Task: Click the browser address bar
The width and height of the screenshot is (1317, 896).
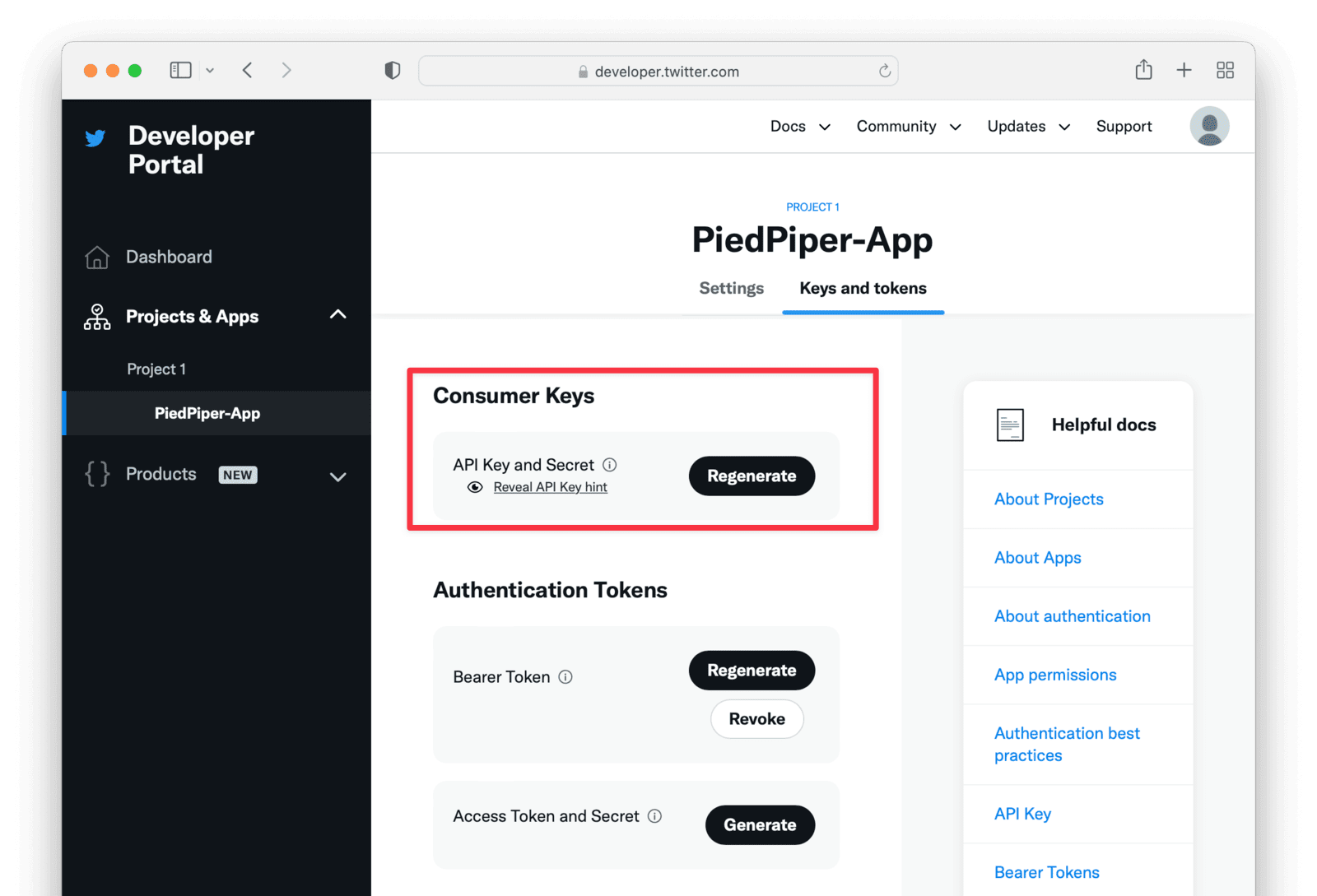Action: pos(658,71)
